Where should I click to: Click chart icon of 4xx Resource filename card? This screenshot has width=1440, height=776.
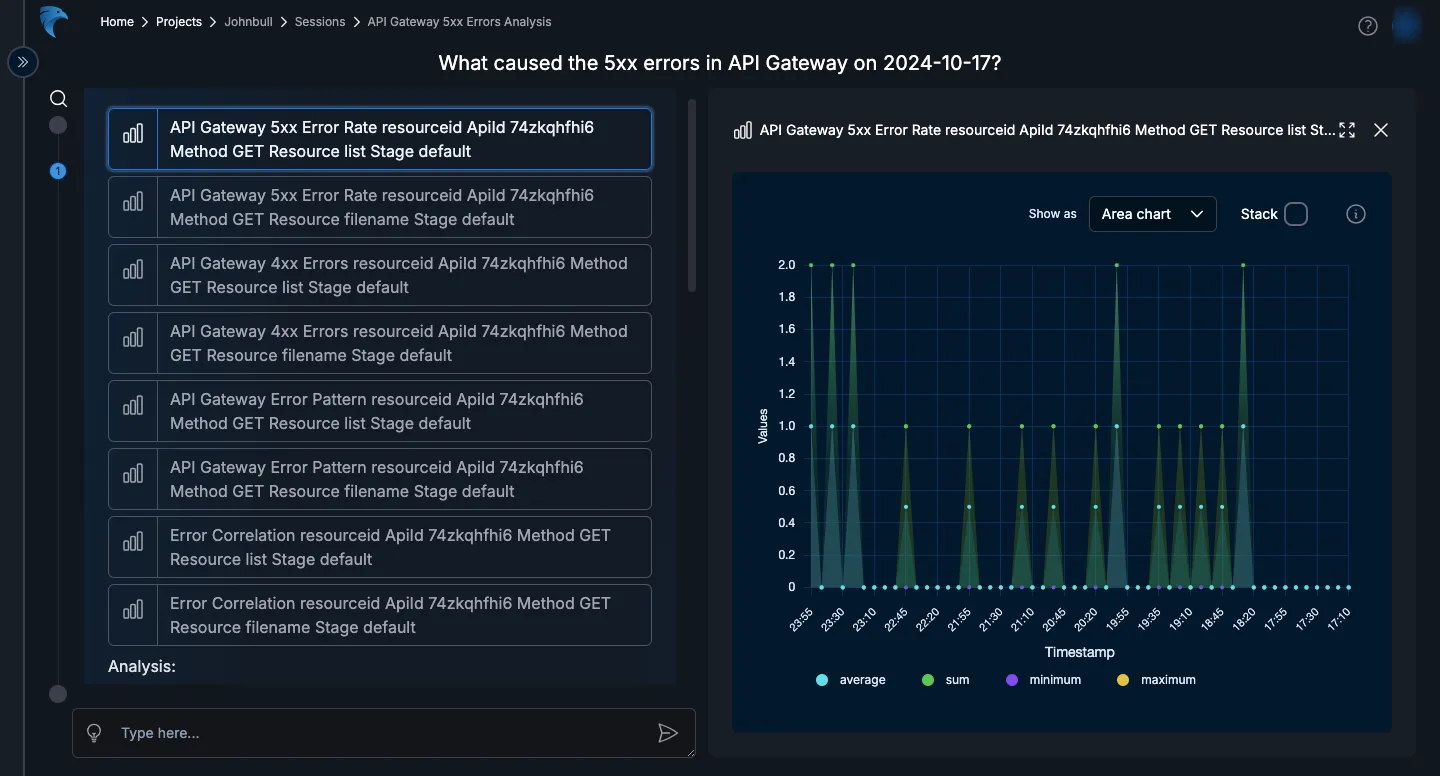coord(133,338)
